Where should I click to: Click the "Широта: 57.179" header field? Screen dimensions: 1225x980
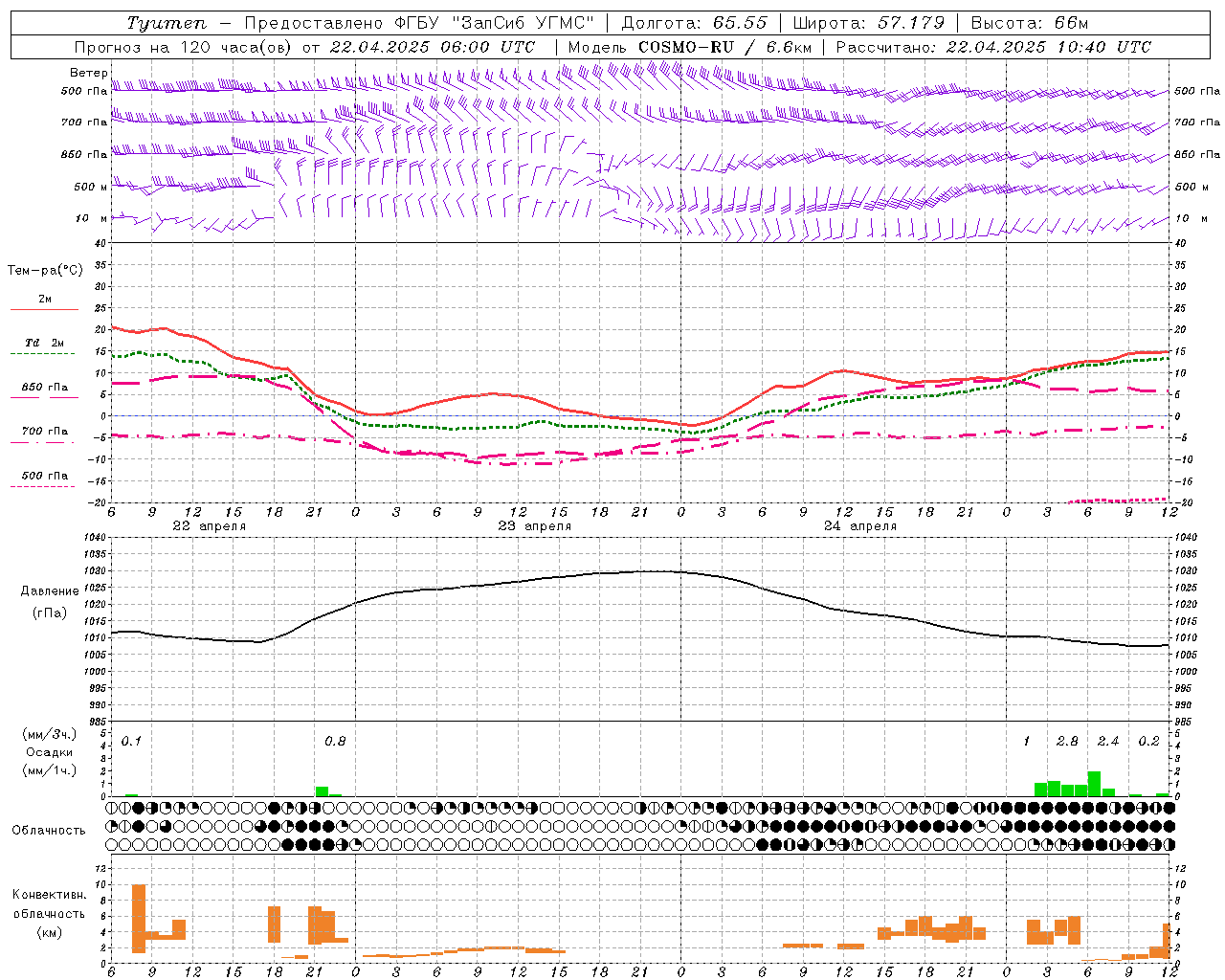(x=869, y=23)
